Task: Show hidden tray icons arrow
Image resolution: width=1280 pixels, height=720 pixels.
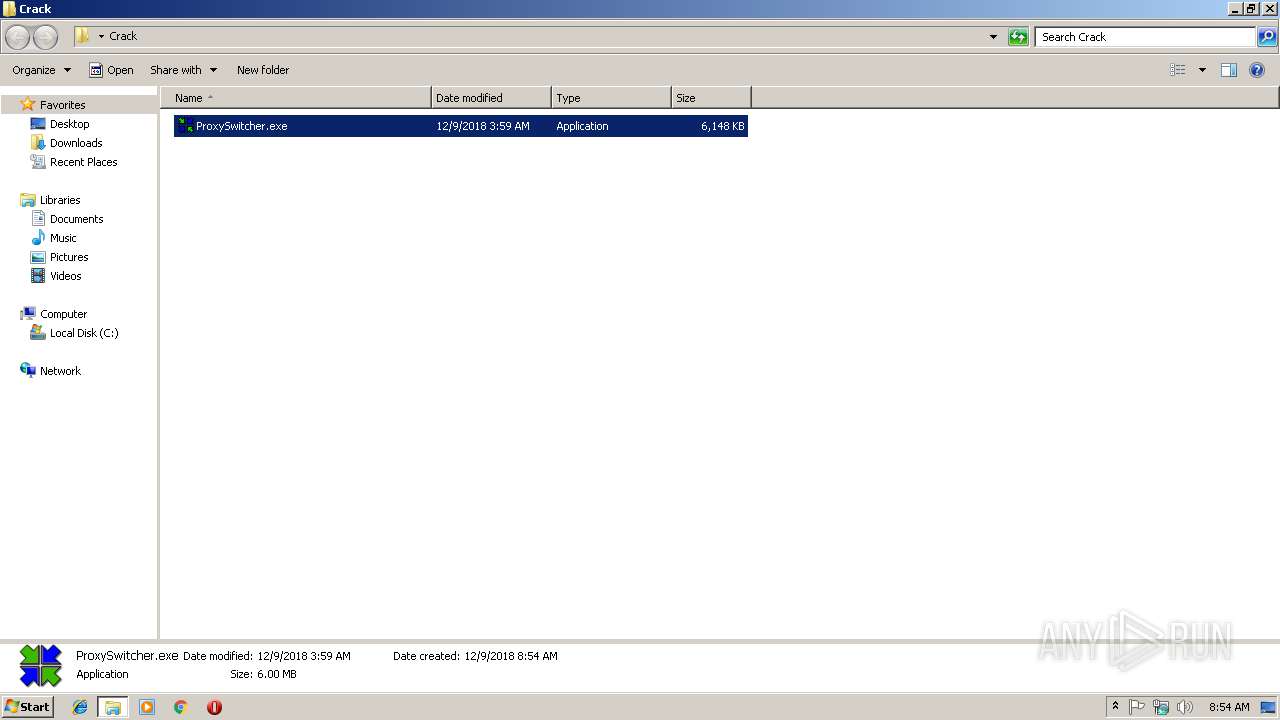Action: 1116,707
